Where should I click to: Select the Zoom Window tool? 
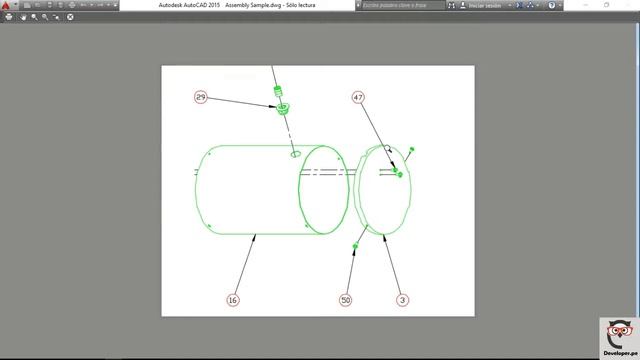pos(45,17)
